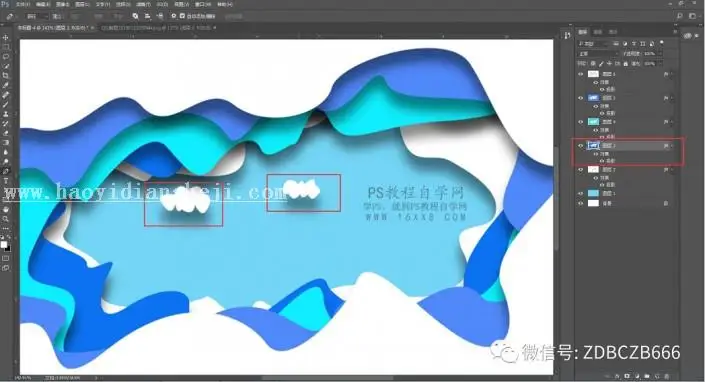Select the Pen tool in toolbox
The height and width of the screenshot is (382, 705).
coord(6,171)
